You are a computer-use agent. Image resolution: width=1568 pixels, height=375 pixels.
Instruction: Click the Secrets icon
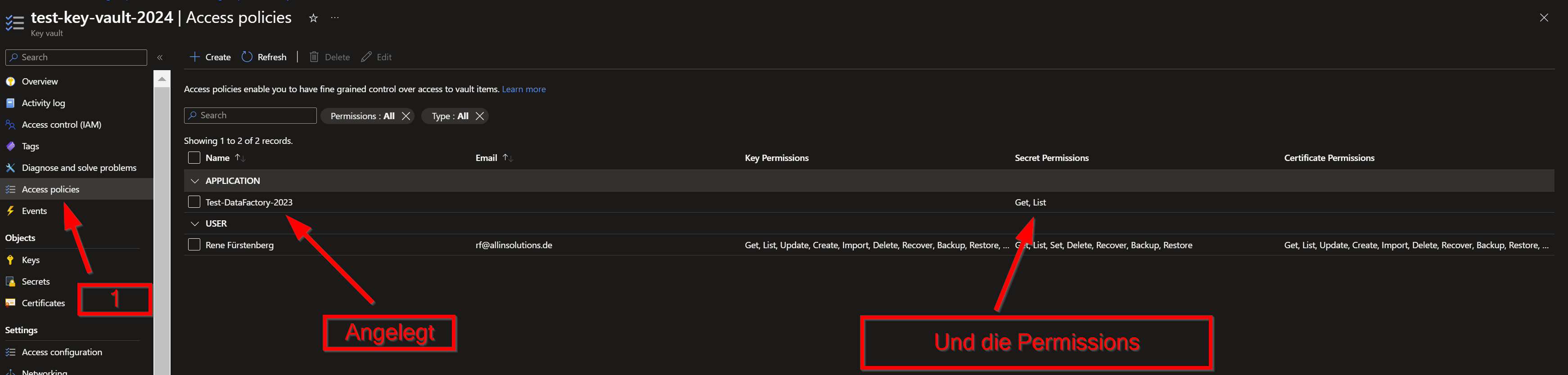tap(10, 281)
